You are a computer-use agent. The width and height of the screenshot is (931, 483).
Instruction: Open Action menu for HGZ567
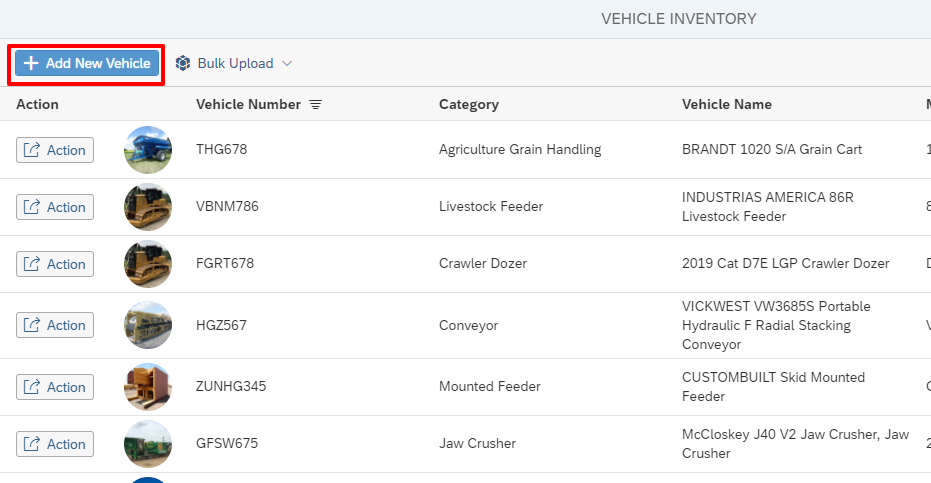point(55,325)
